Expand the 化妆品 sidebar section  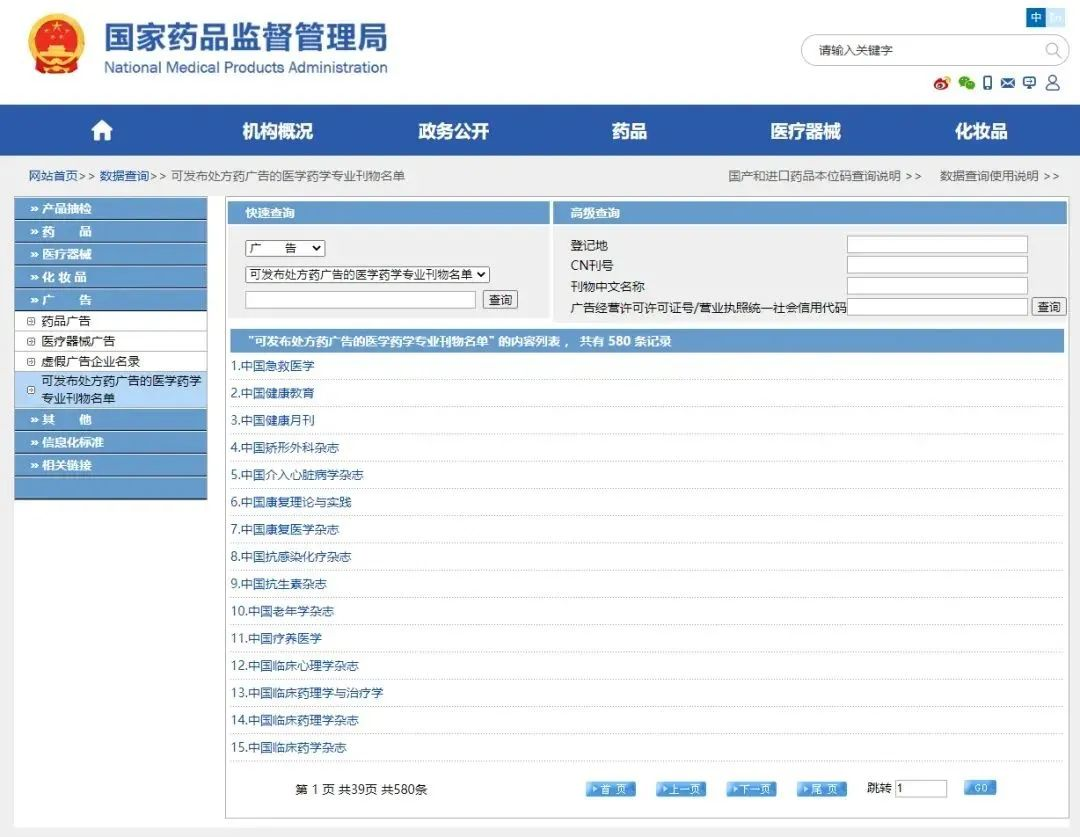pos(111,277)
